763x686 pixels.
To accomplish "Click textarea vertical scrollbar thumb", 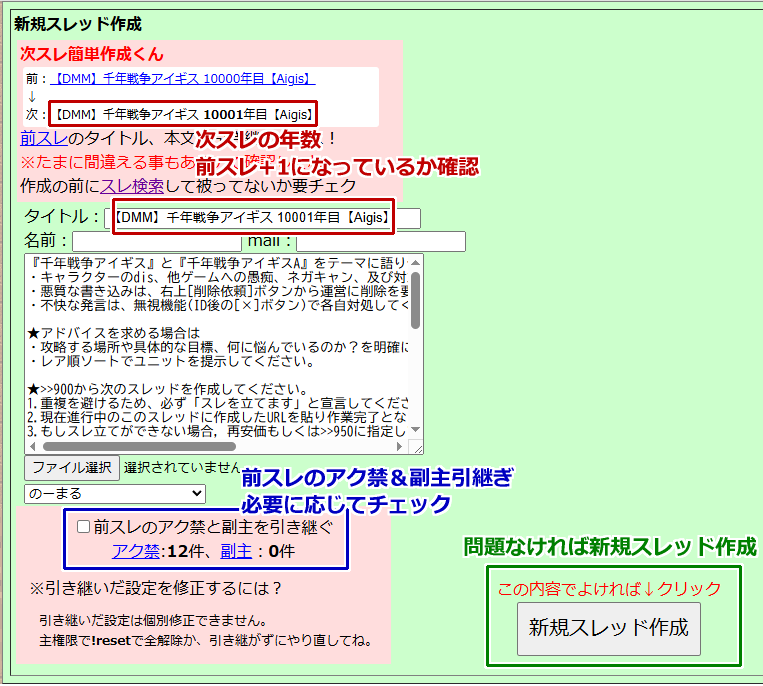I will coord(415,300).
